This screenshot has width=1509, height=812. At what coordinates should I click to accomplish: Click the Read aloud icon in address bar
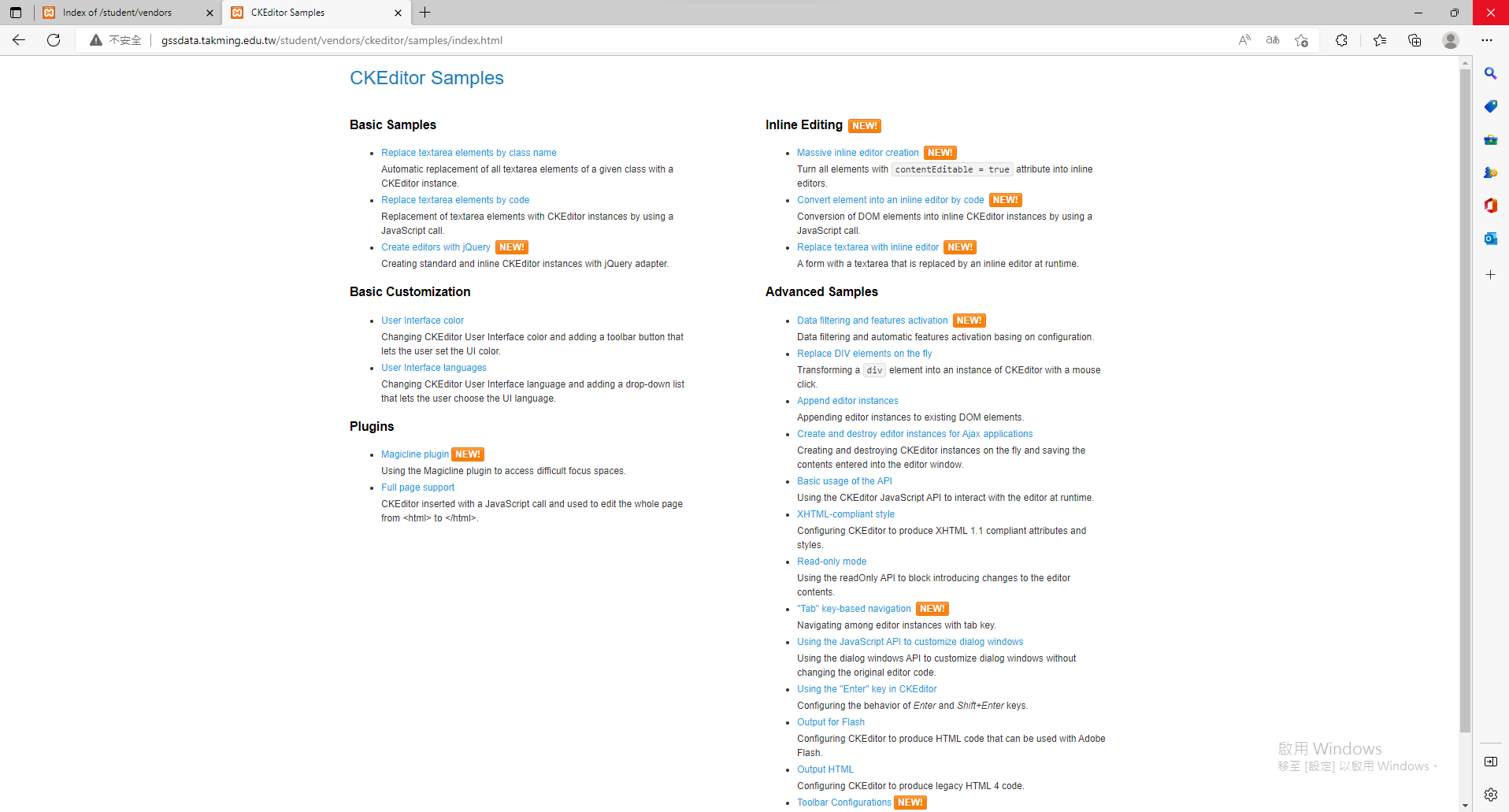(x=1244, y=40)
